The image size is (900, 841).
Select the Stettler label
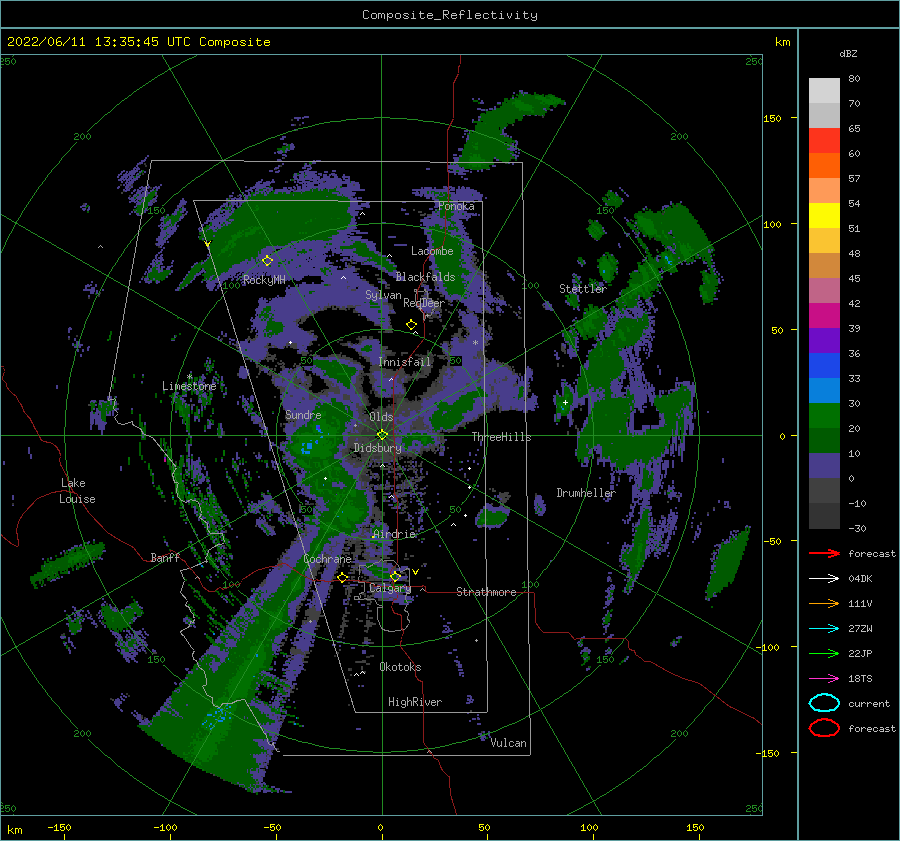click(x=583, y=289)
